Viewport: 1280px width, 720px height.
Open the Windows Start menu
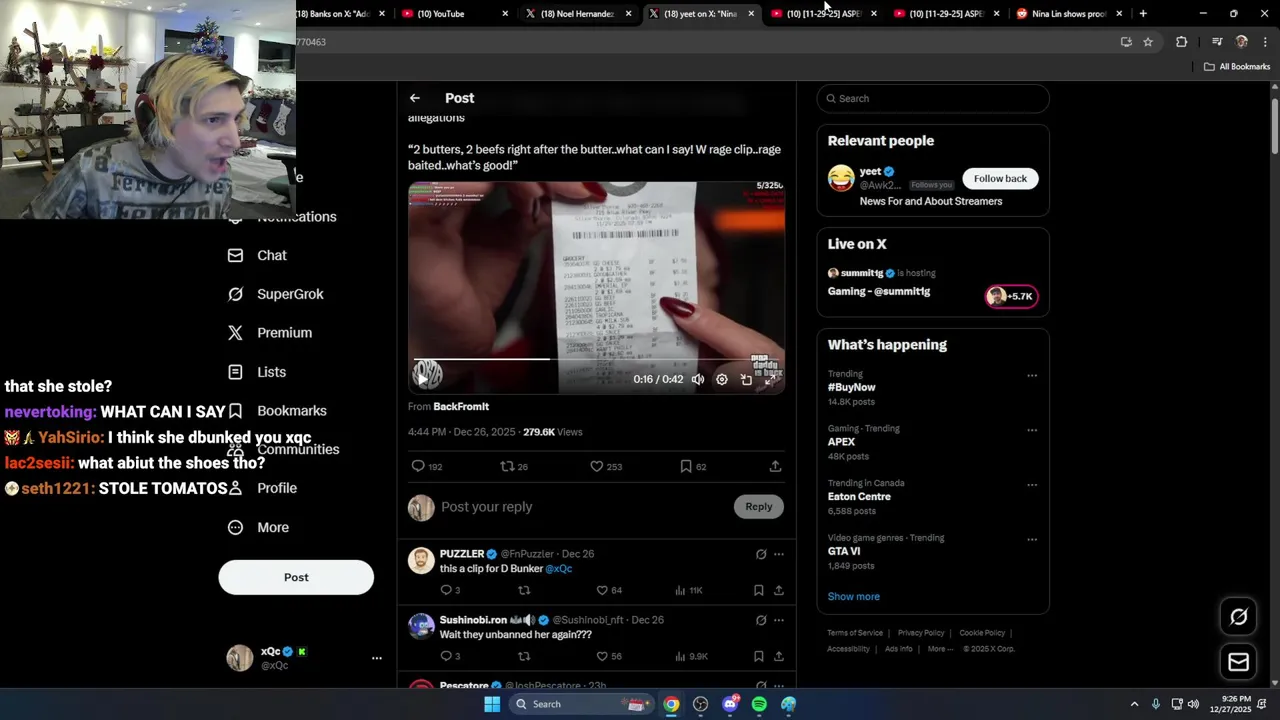point(492,704)
